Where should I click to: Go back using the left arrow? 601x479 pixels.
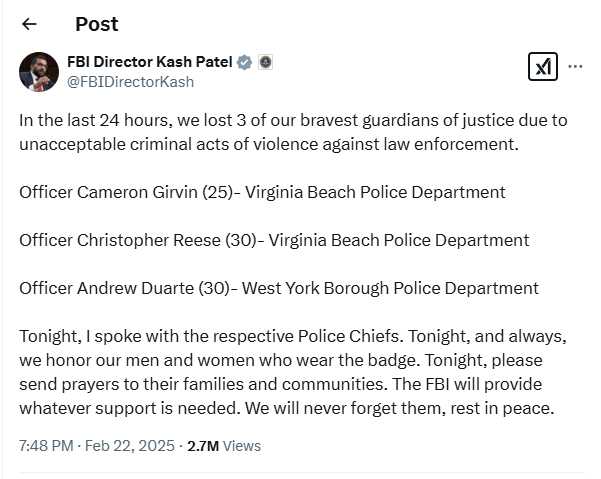(29, 24)
